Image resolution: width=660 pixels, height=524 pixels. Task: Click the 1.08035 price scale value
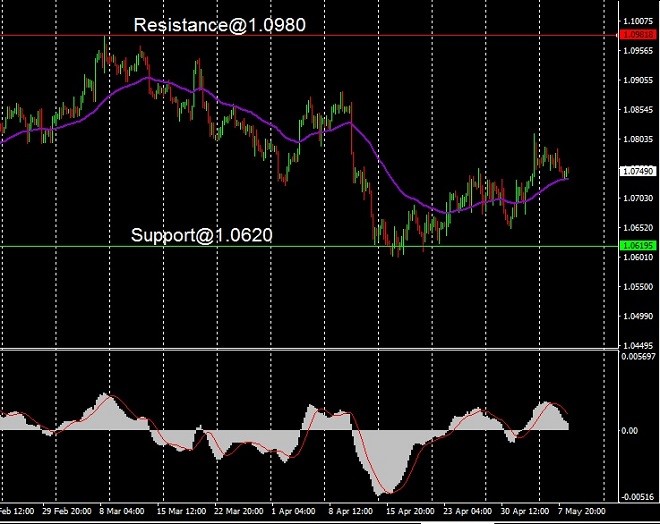pos(638,139)
